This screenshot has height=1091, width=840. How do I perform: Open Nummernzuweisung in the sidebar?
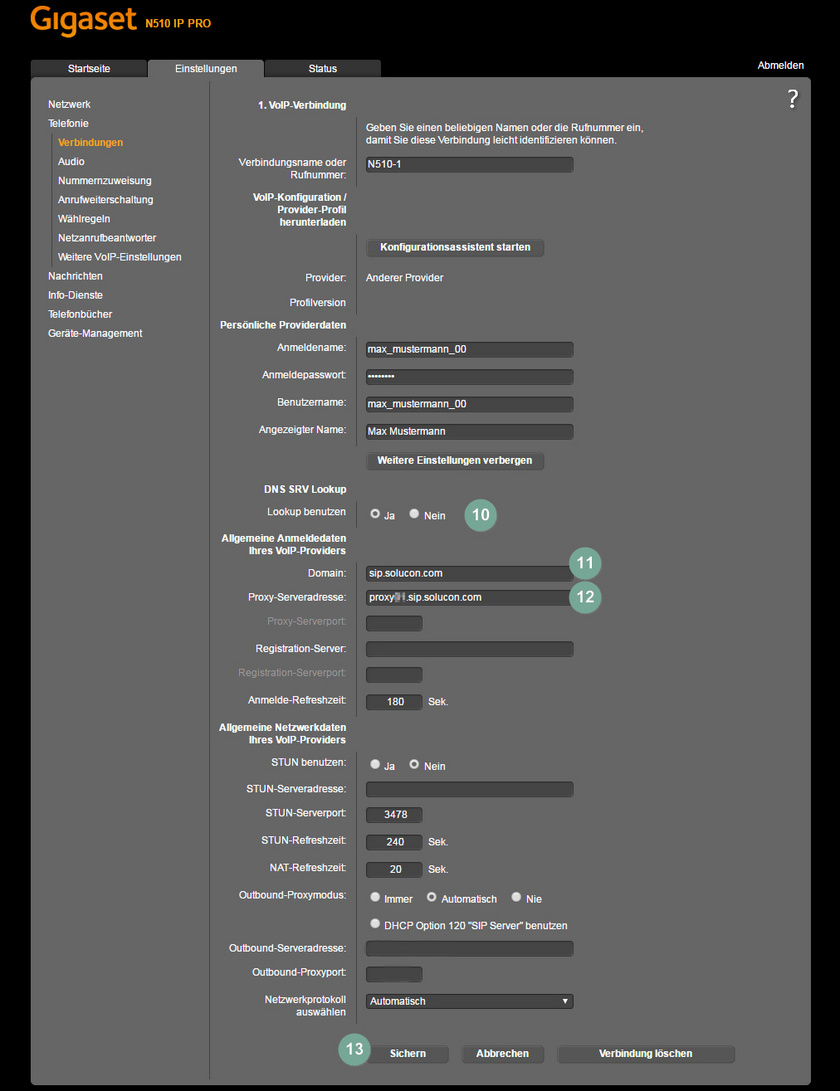coord(105,181)
